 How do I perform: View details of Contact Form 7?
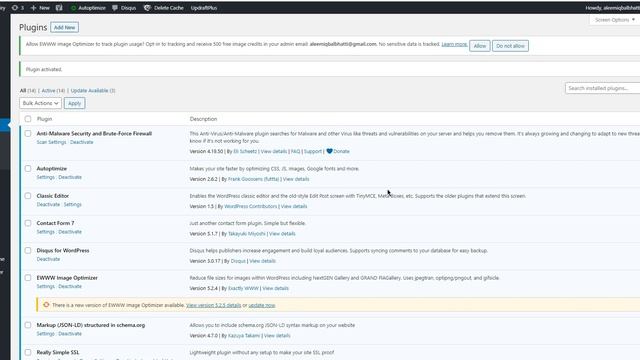[282, 234]
